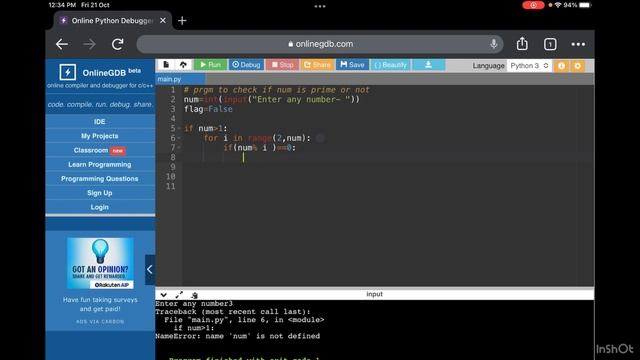Stop the running program
Screen dimensions: 640x360
282,65
